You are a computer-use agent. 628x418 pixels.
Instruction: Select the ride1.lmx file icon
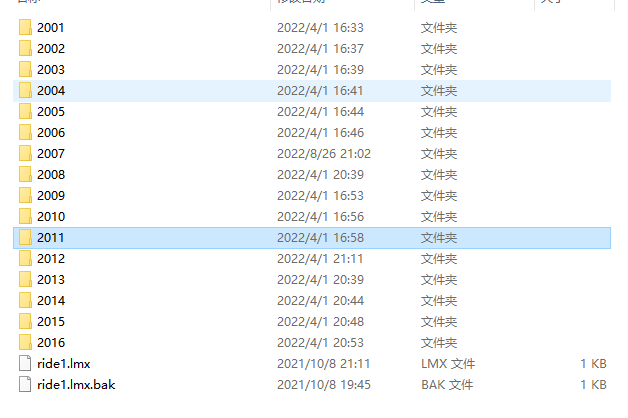pyautogui.click(x=25, y=364)
